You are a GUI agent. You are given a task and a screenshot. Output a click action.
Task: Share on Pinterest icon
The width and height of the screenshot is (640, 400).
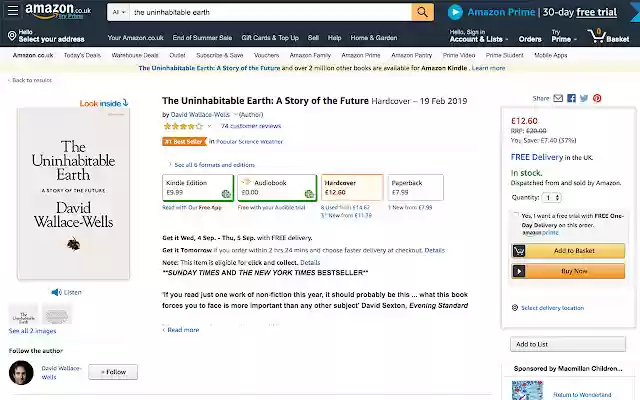point(597,98)
